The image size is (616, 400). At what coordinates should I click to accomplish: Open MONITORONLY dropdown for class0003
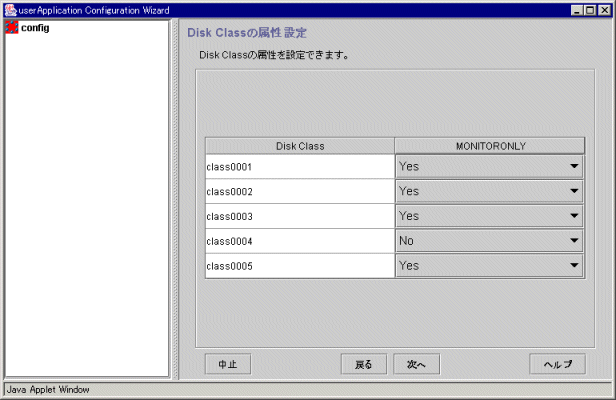tap(489, 216)
